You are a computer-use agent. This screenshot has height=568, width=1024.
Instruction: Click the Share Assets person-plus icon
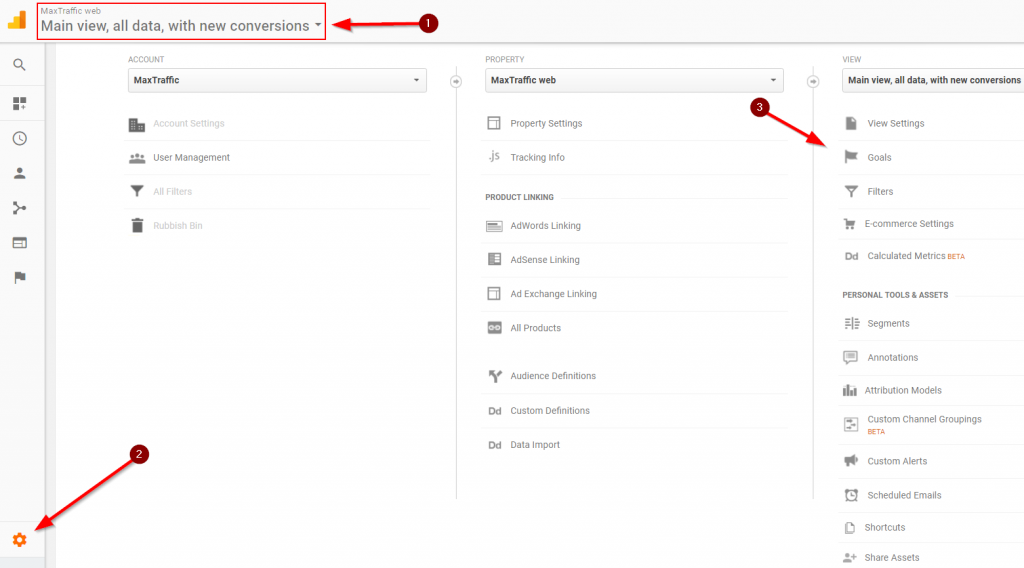pyautogui.click(x=849, y=558)
